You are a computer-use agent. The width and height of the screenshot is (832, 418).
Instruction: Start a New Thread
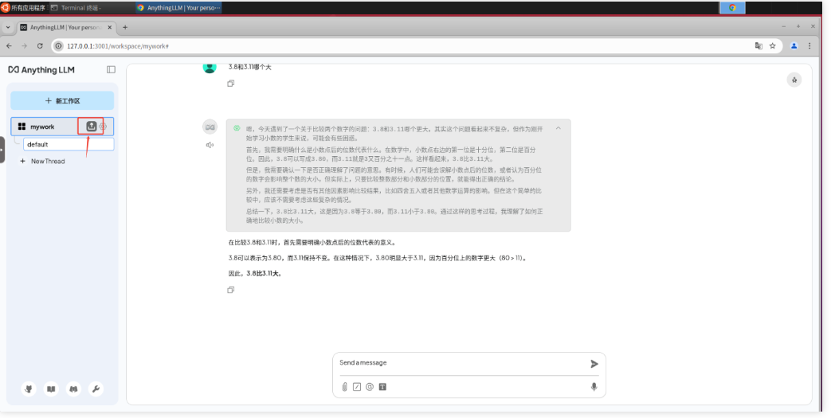(42, 161)
